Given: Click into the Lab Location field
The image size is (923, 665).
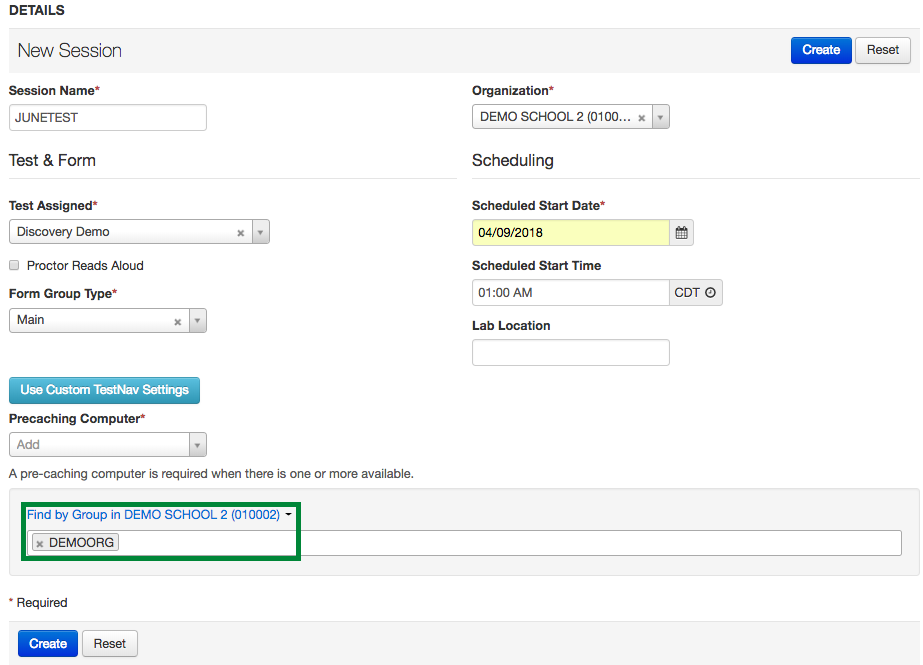Looking at the screenshot, I should (x=570, y=353).
